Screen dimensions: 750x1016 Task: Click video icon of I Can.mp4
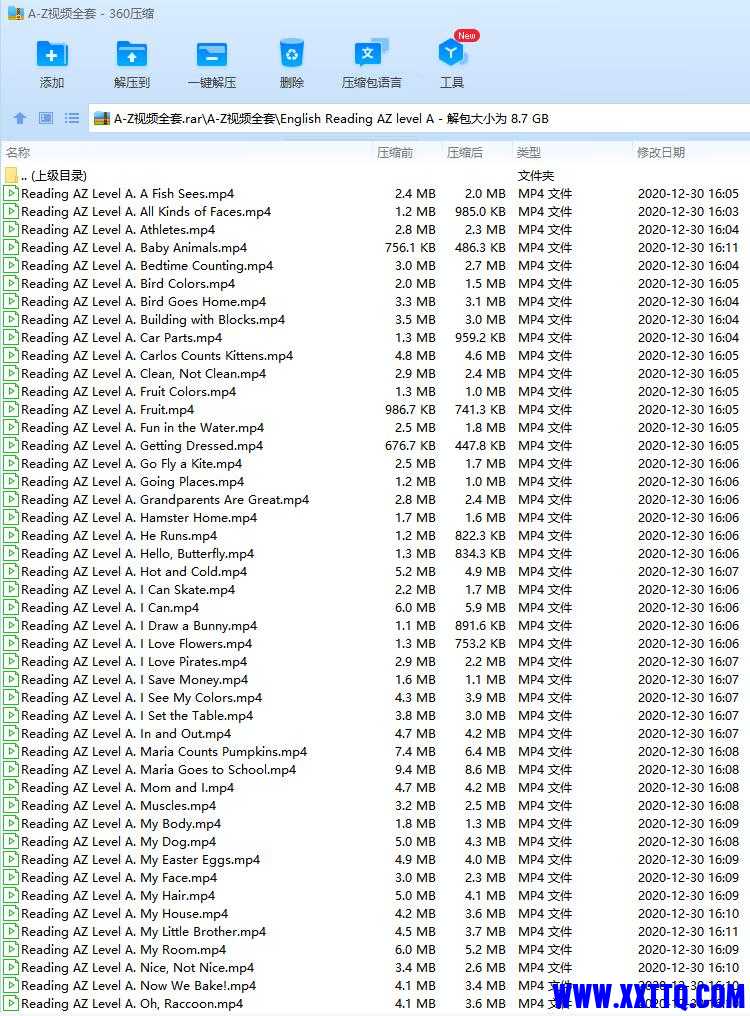(11, 607)
